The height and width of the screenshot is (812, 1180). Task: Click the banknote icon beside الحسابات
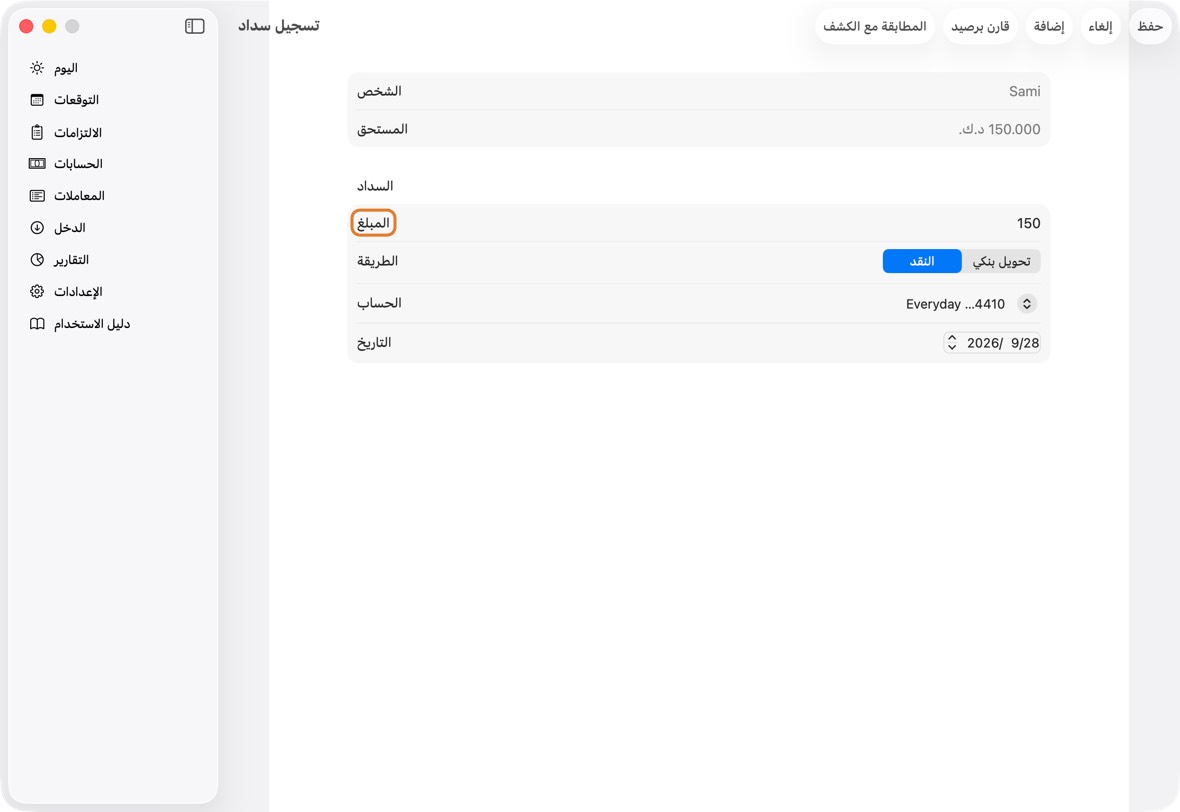(37, 164)
